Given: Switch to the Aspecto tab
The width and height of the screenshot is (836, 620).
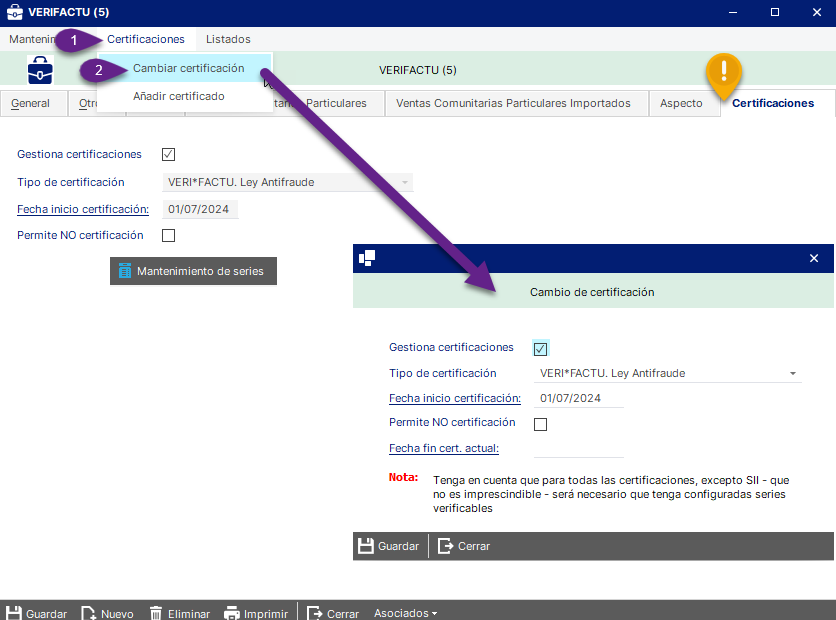Looking at the screenshot, I should [x=681, y=103].
